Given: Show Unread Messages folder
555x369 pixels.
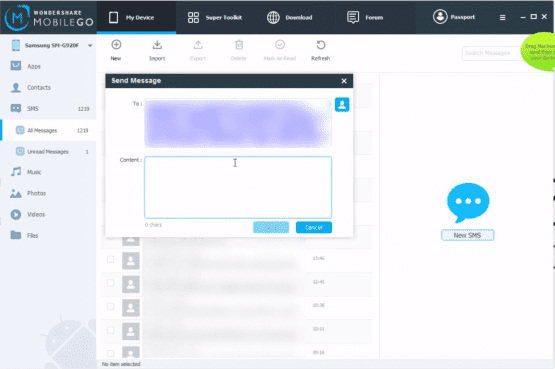Looking at the screenshot, I should click(48, 151).
